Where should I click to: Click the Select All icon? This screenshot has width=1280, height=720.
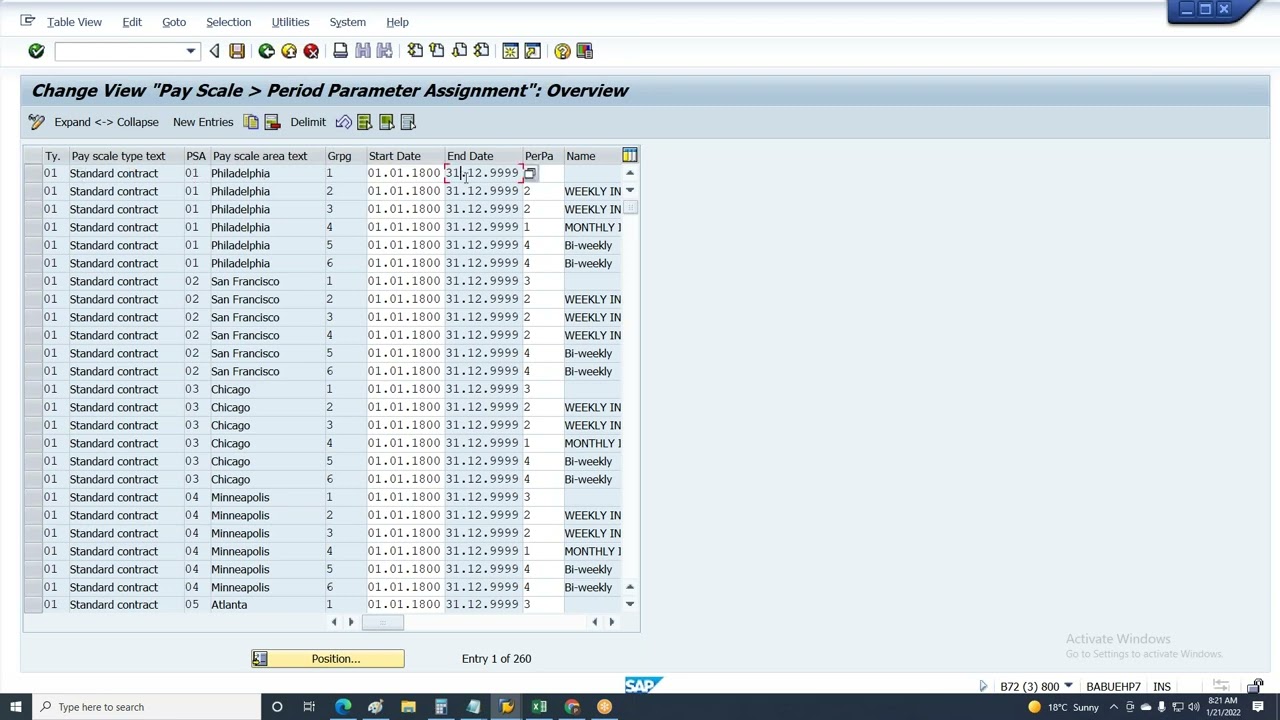[x=365, y=122]
